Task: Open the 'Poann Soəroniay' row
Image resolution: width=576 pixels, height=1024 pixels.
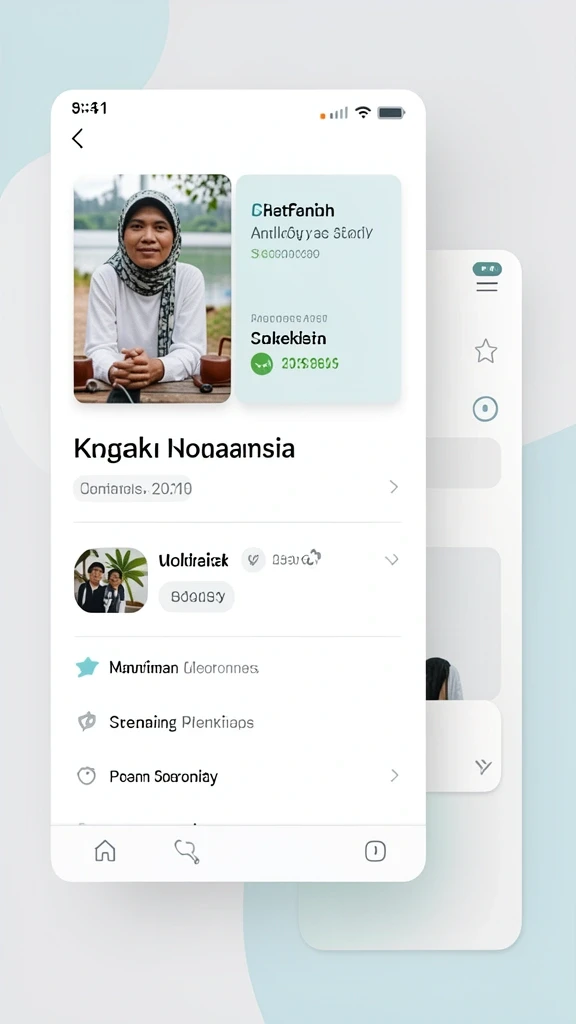Action: pyautogui.click(x=237, y=776)
